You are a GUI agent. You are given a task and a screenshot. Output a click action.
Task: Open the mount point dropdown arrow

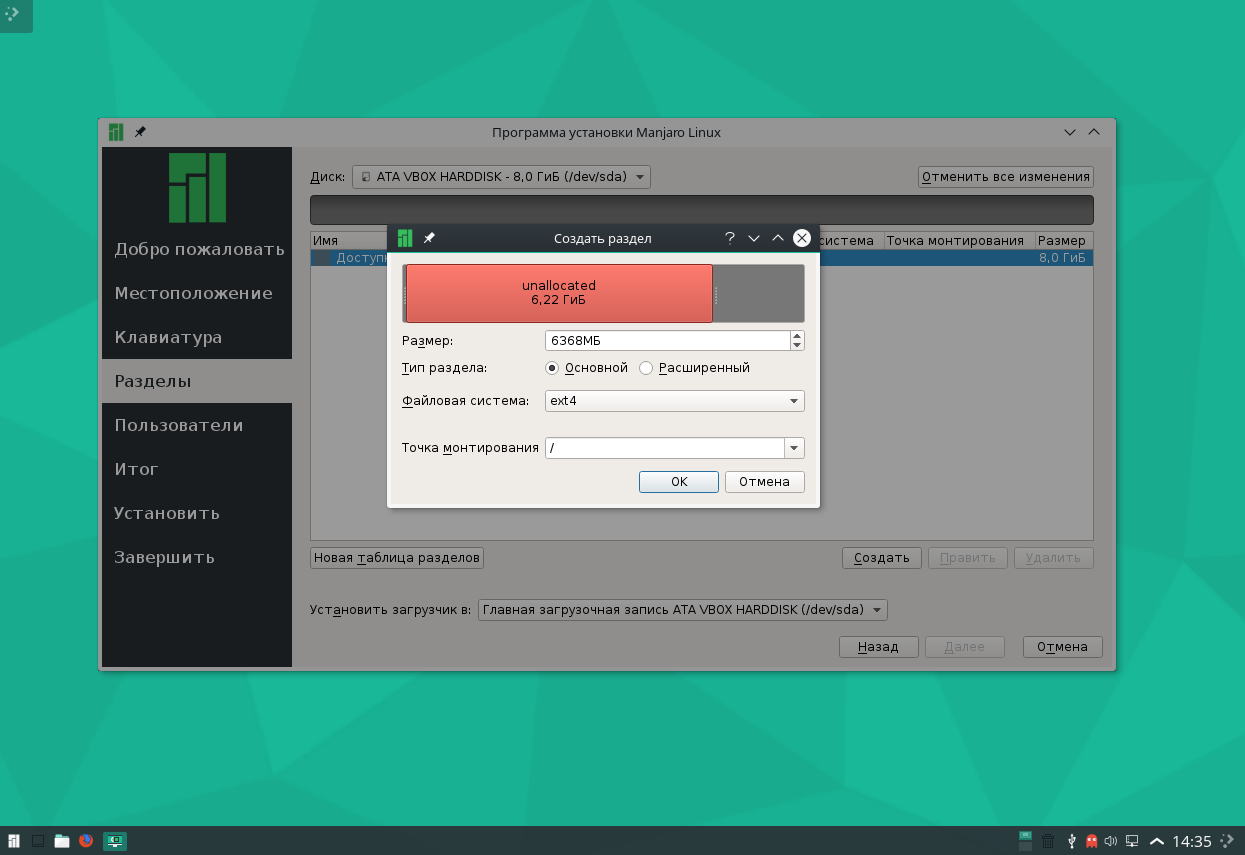coord(794,448)
